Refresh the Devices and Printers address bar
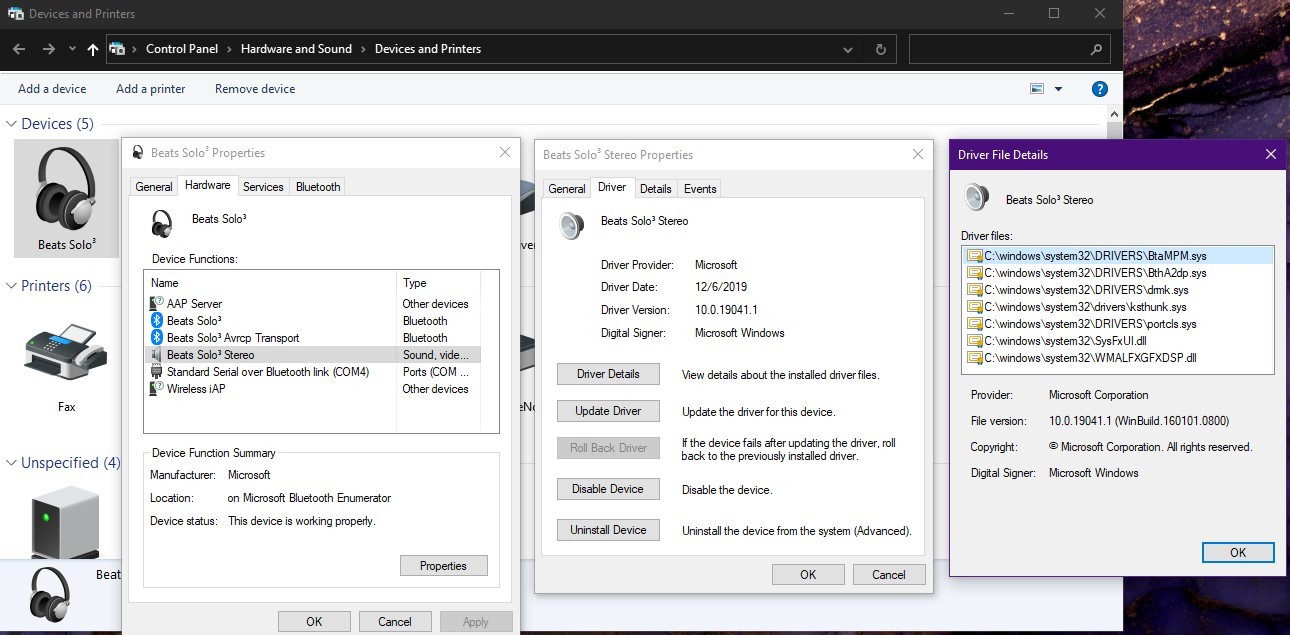Image resolution: width=1290 pixels, height=635 pixels. click(x=880, y=49)
